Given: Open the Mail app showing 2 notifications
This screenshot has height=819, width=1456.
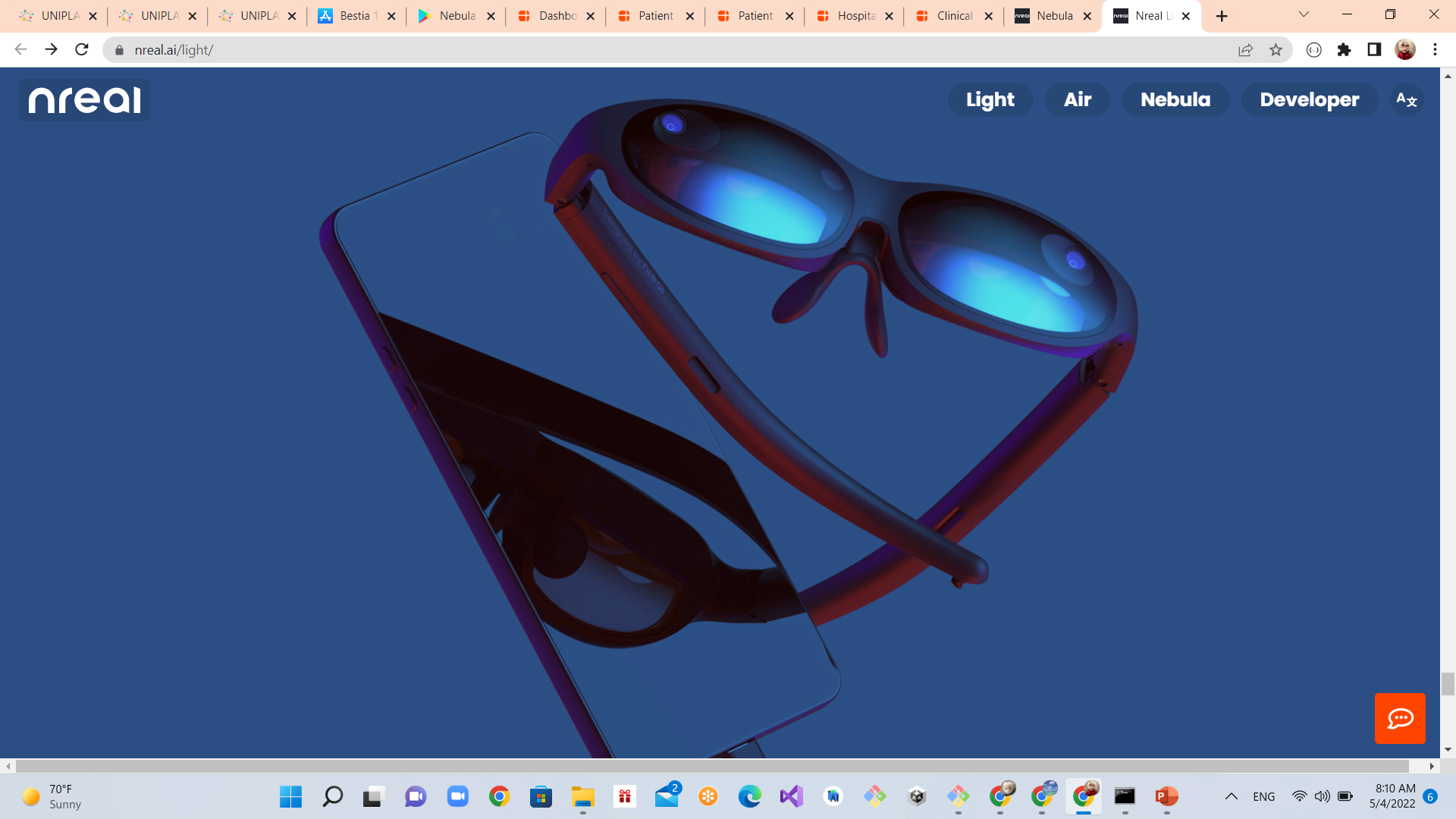Looking at the screenshot, I should click(x=666, y=797).
